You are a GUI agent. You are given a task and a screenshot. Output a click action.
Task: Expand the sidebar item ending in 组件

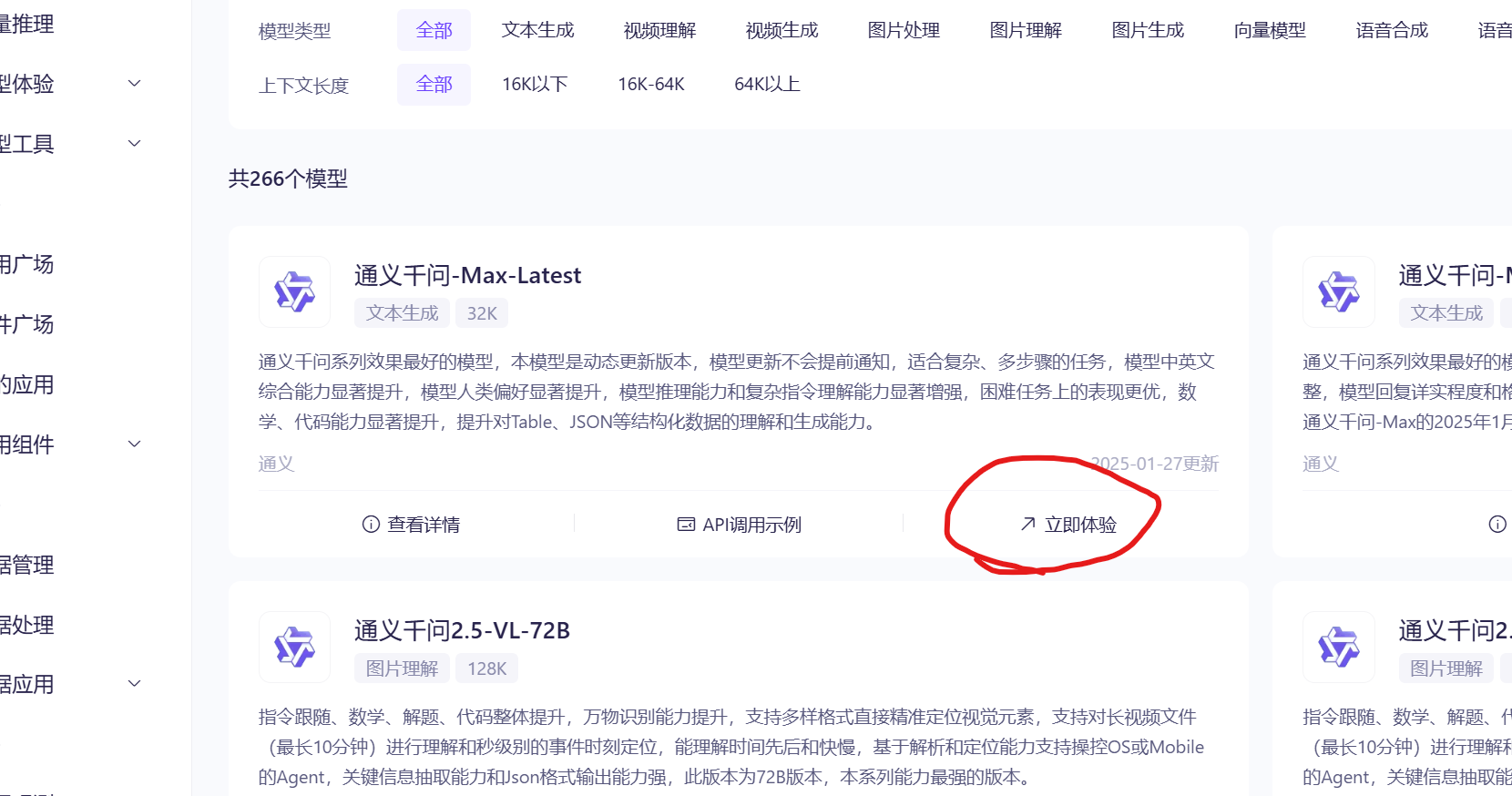(x=135, y=444)
